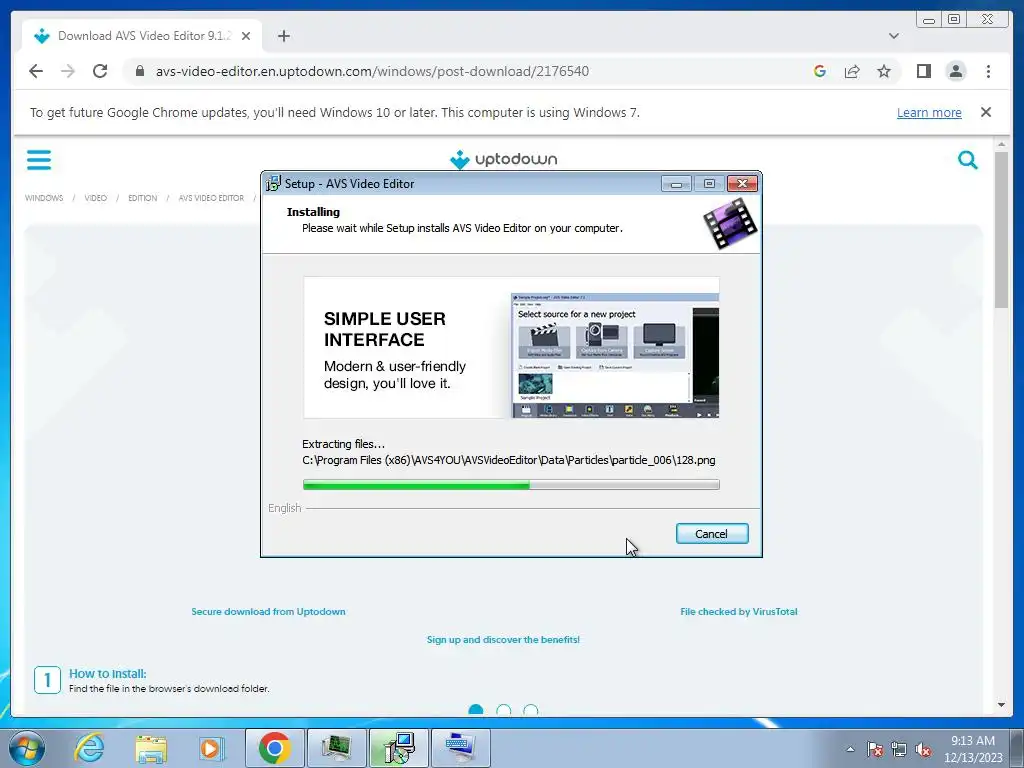
Task: Open the Uptodown hamburger menu
Action: point(39,160)
